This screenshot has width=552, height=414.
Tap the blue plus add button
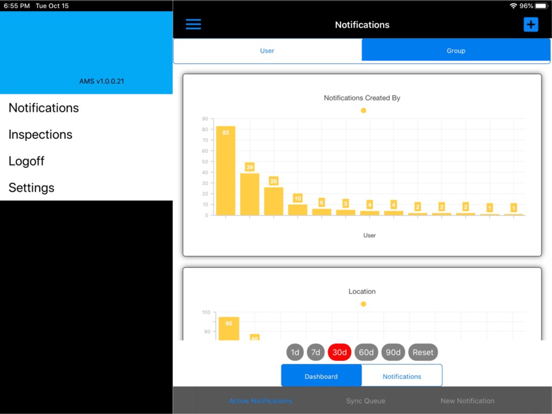click(531, 25)
